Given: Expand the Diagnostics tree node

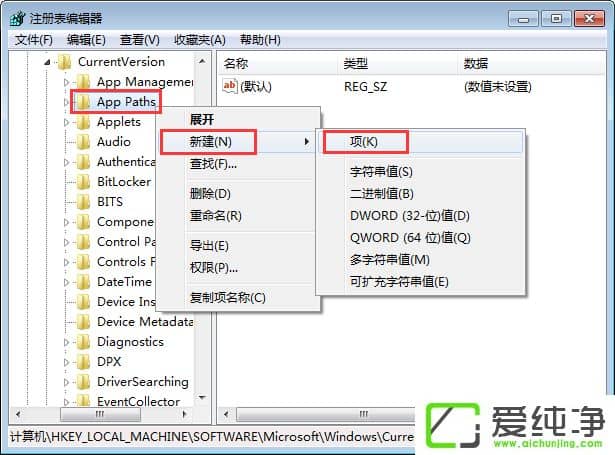Looking at the screenshot, I should [x=66, y=342].
